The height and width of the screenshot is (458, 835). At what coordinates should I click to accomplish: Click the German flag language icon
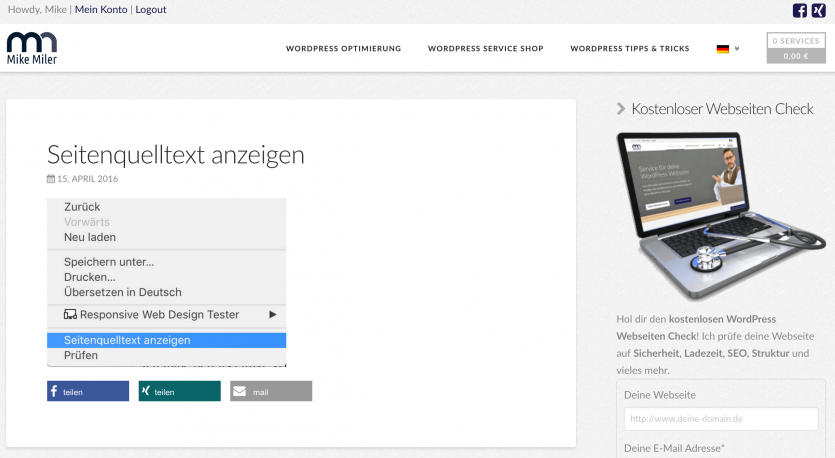[723, 49]
